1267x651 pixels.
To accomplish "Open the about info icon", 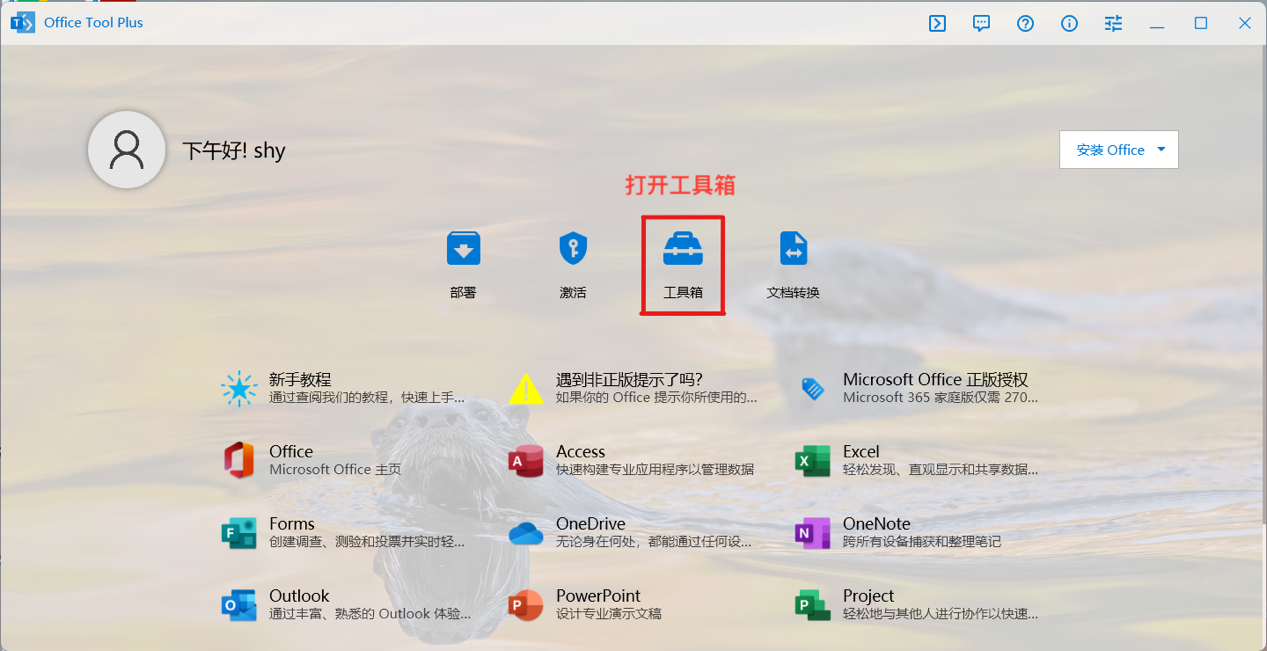I will click(x=1069, y=23).
